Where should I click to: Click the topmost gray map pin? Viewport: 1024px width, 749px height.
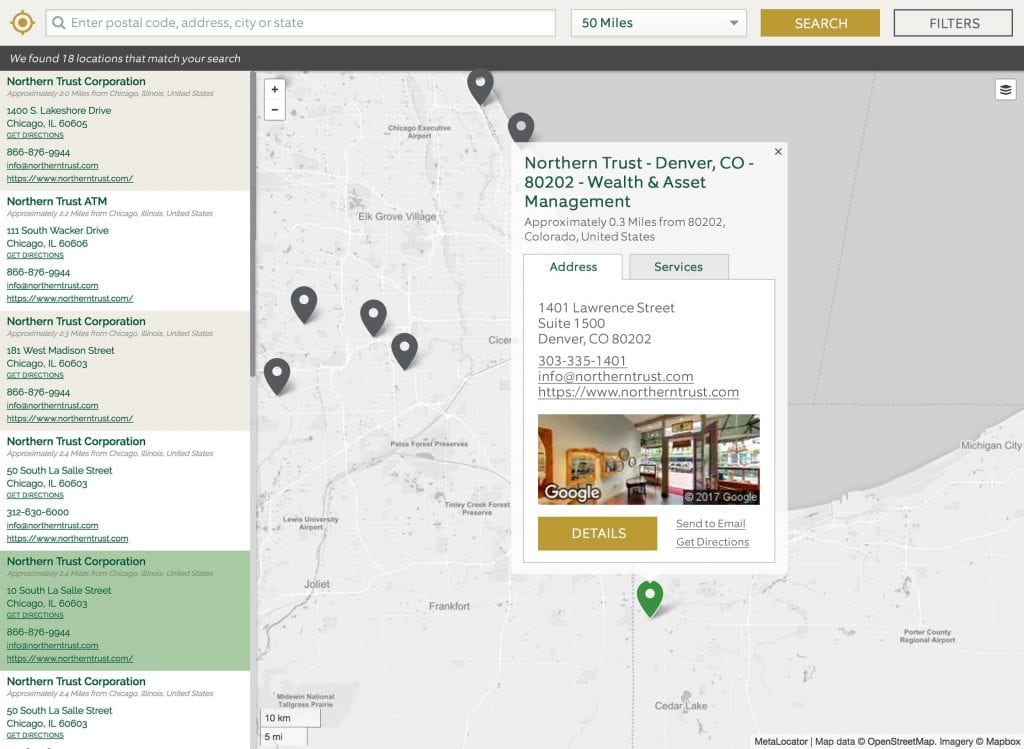click(x=480, y=80)
